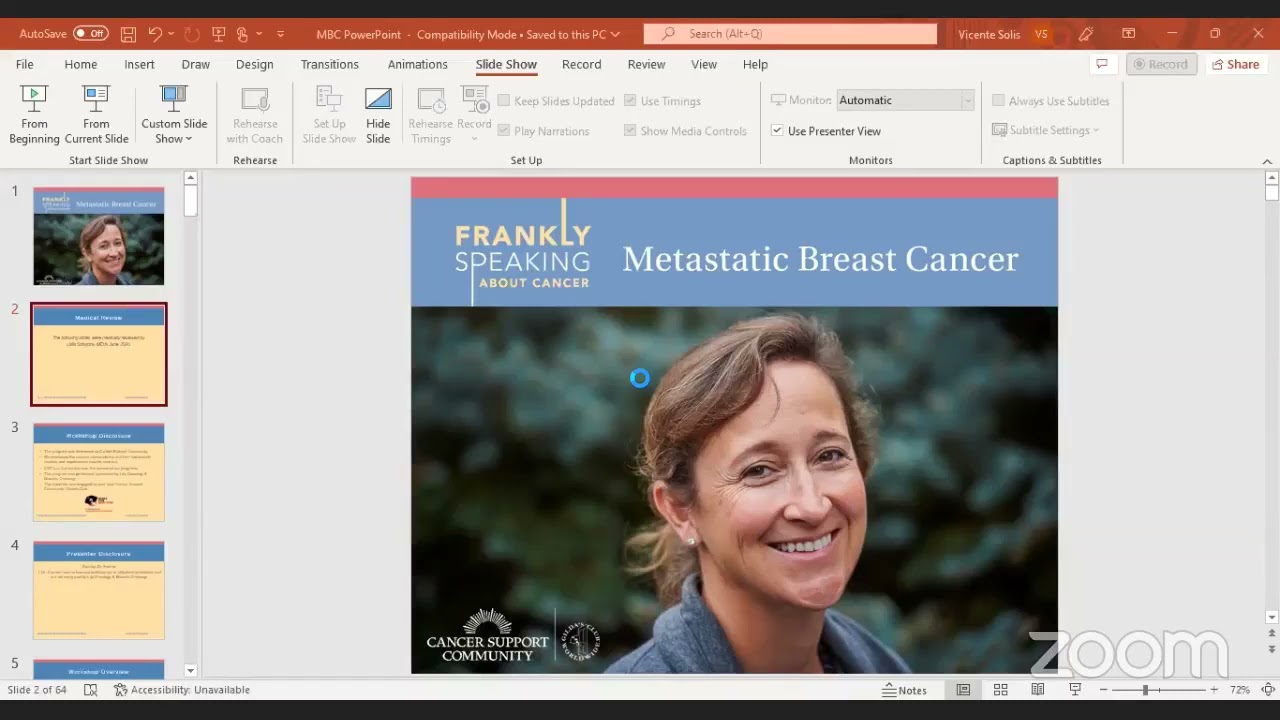Switch to the Design tab
This screenshot has height=720, width=1280.
tap(254, 64)
